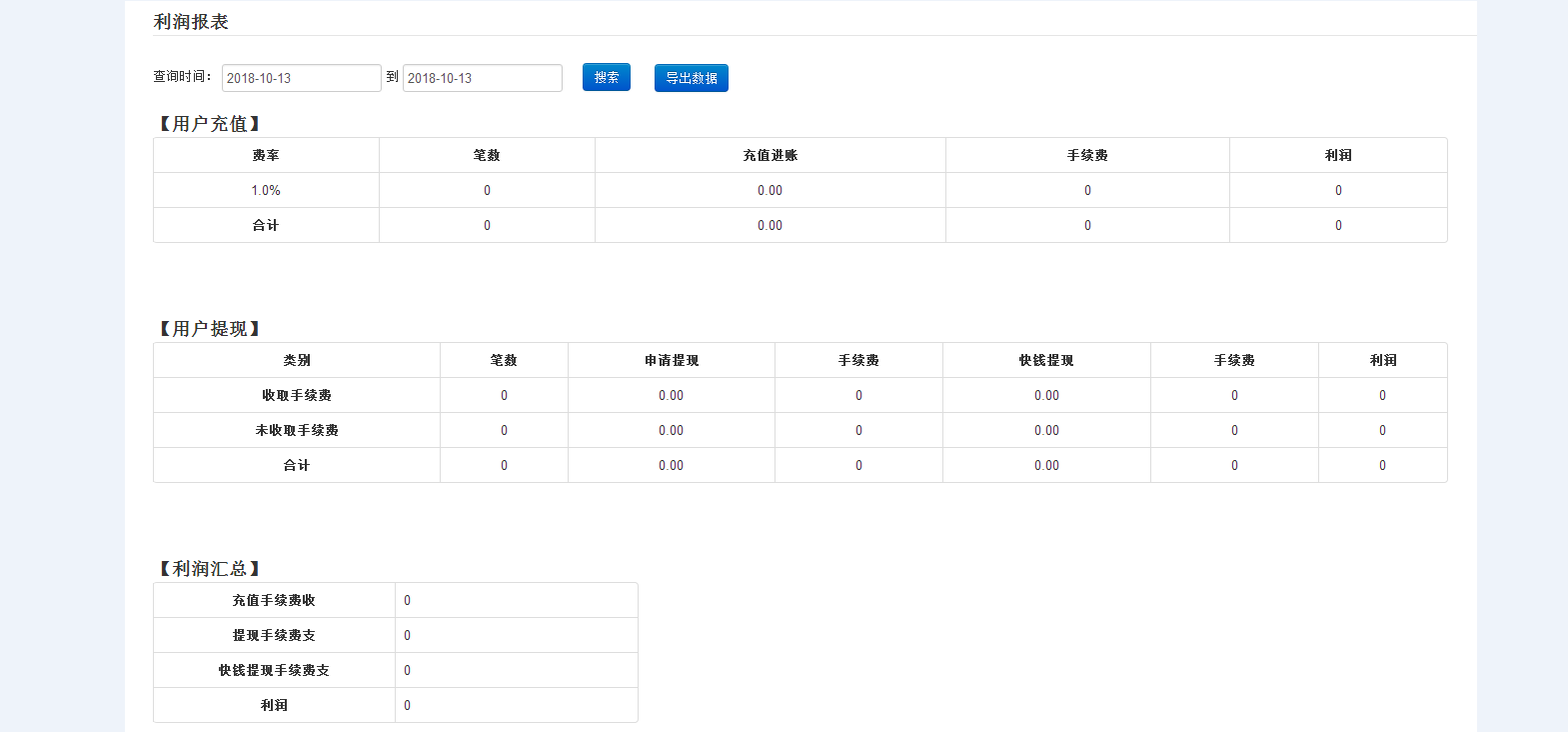Select the 收取手续费 row label
Image resolution: width=1568 pixels, height=732 pixels.
[297, 395]
